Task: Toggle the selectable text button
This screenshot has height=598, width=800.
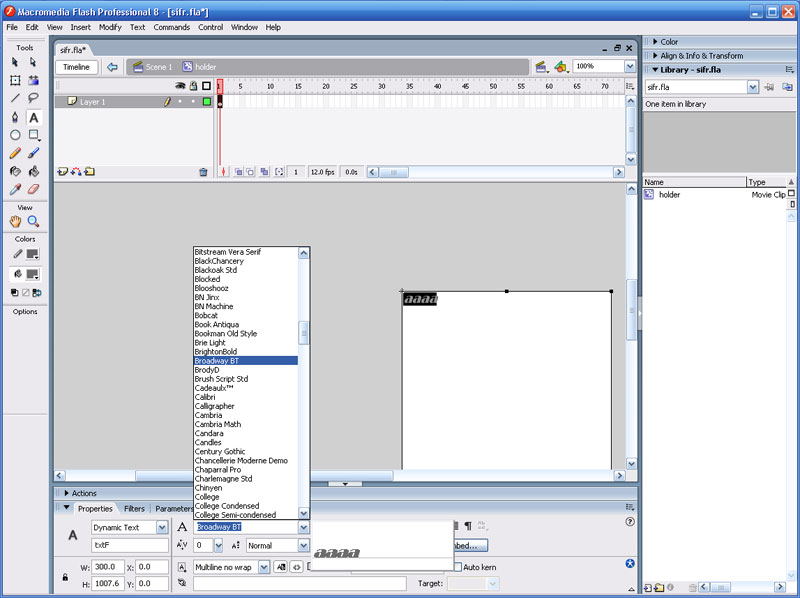Action: [281, 567]
